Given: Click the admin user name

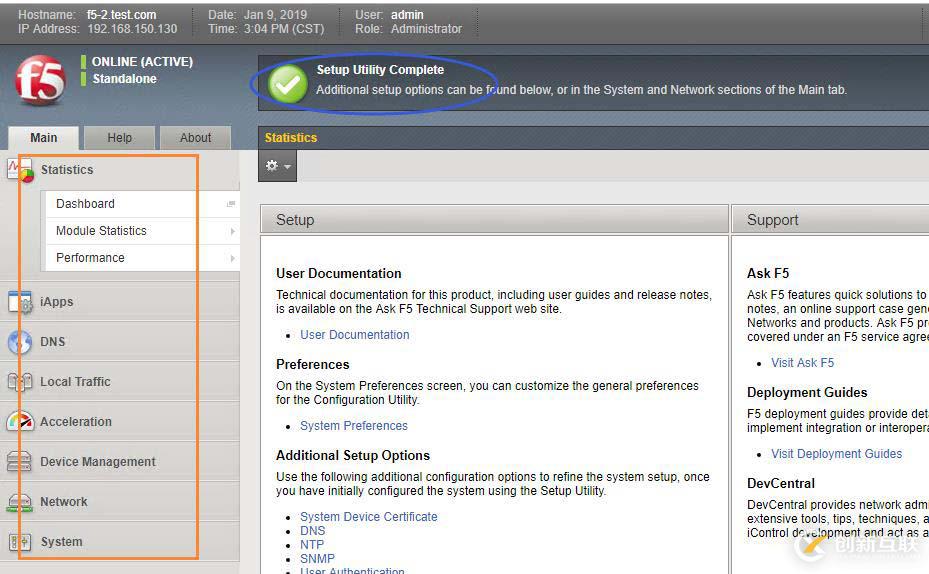Looking at the screenshot, I should [407, 15].
